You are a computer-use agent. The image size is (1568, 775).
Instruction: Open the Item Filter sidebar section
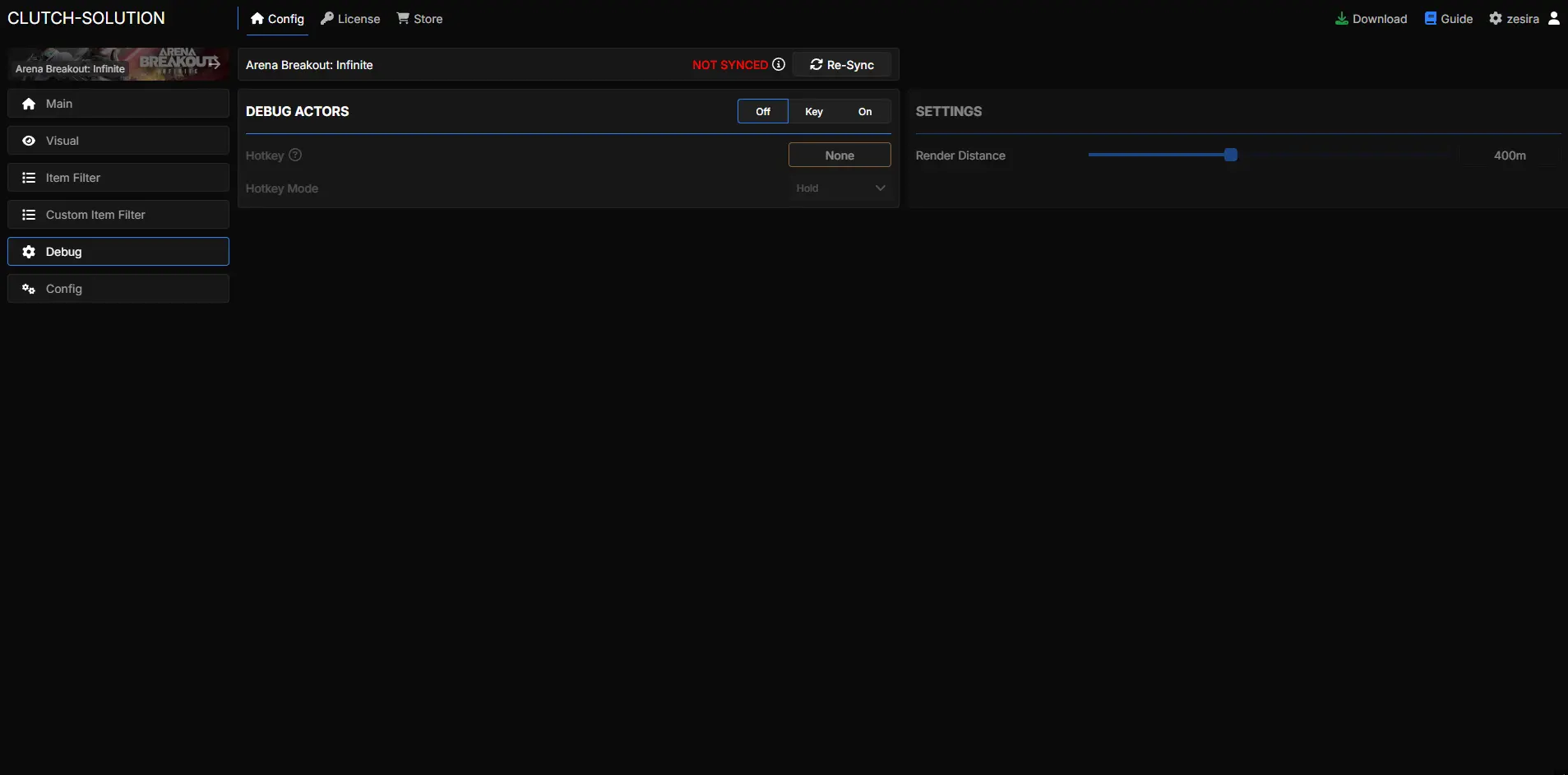coord(118,178)
